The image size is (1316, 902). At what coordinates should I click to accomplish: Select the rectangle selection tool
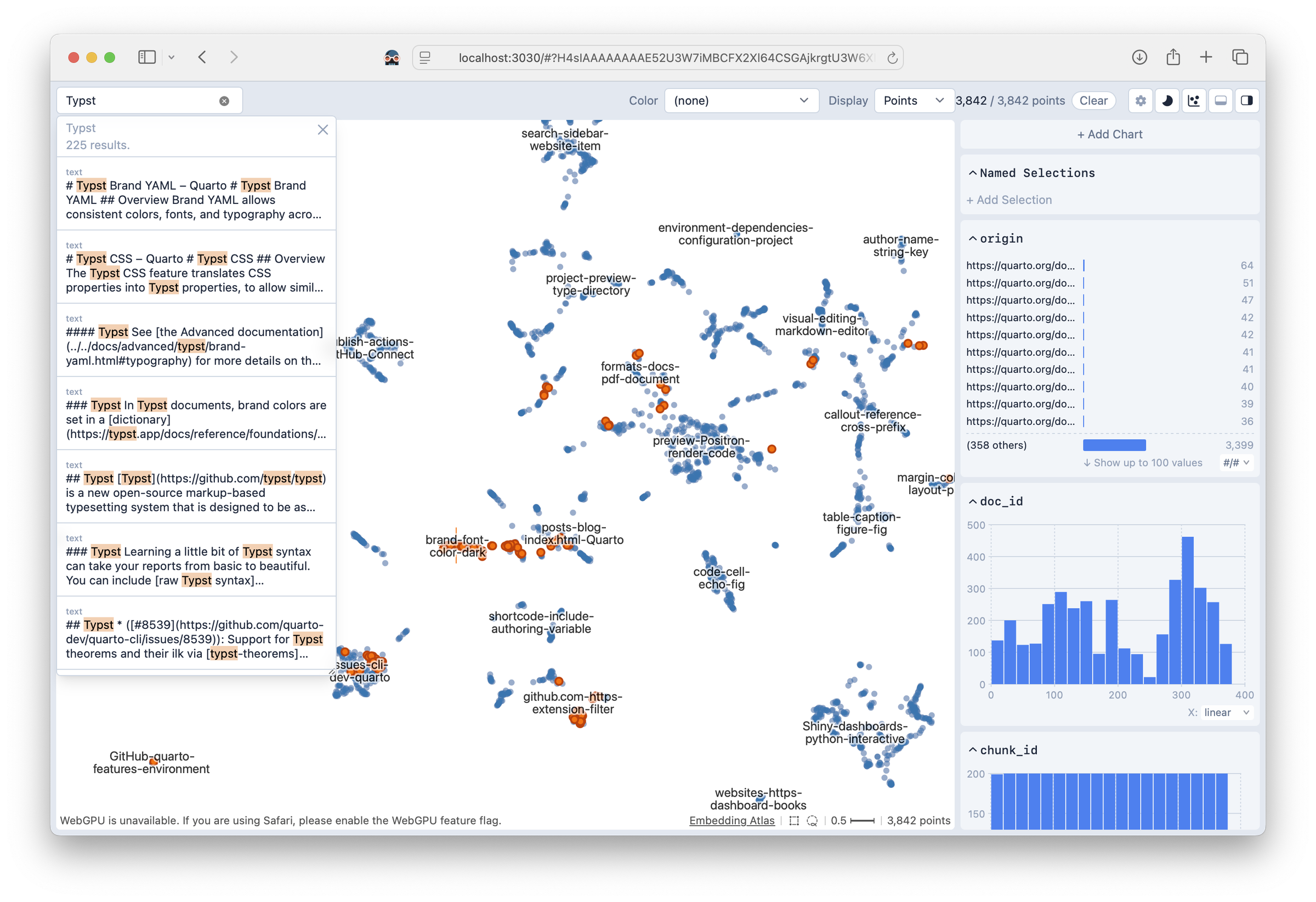coord(793,820)
